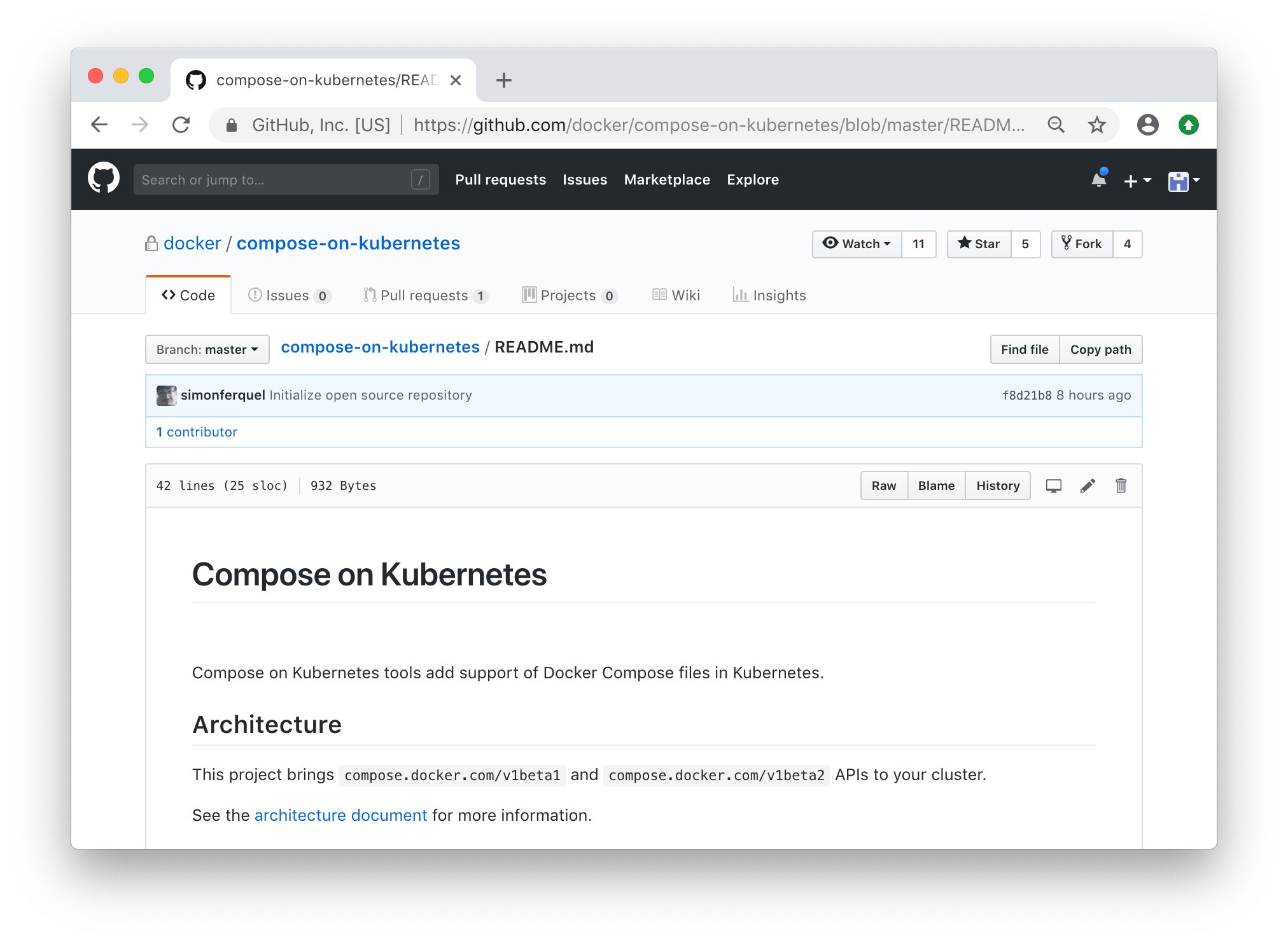Open the Pull requests repository tab
The image size is (1288, 943).
click(426, 295)
